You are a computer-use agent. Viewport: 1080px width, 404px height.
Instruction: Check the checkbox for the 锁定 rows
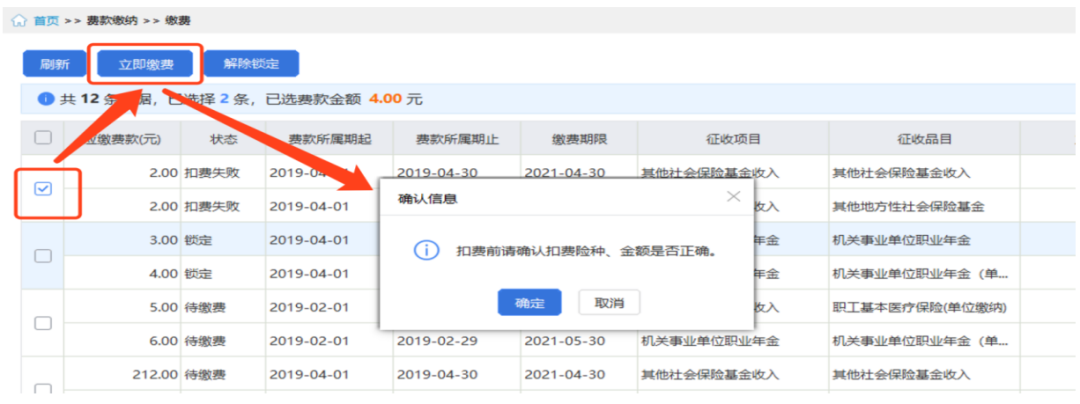click(43, 256)
